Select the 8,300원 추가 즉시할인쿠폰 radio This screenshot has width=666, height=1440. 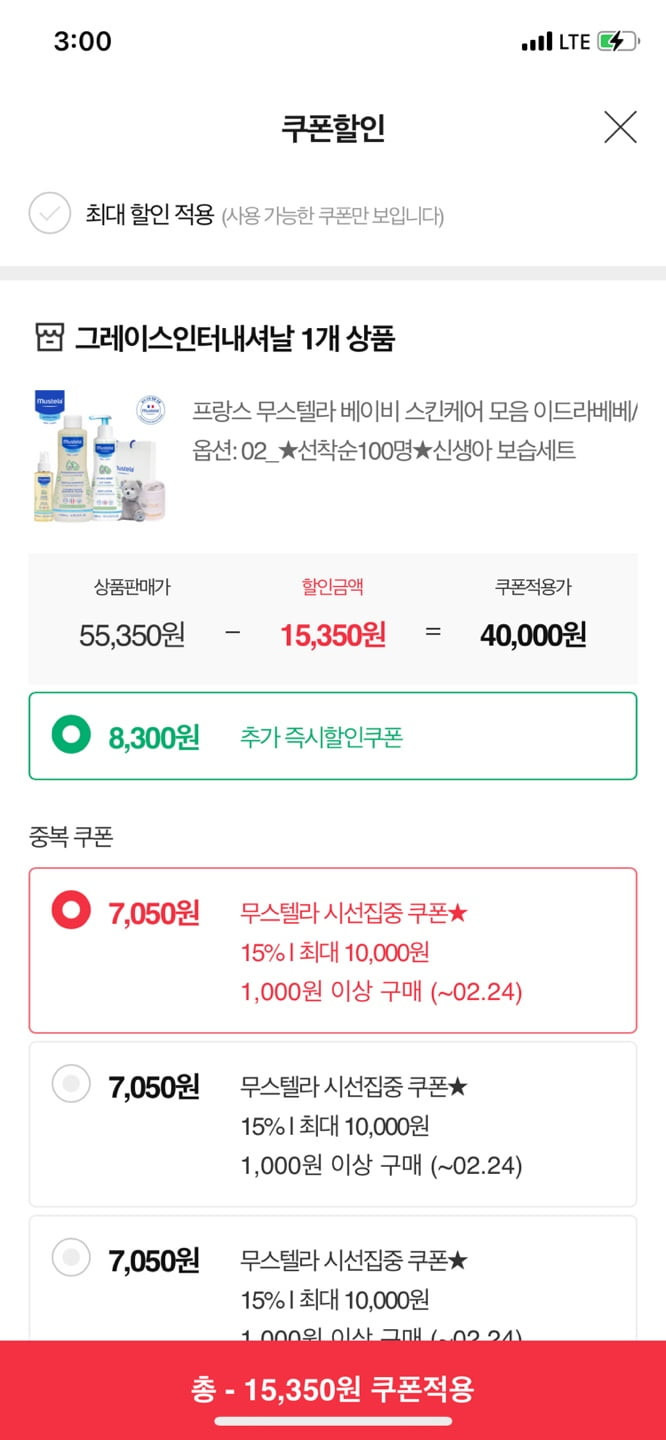point(72,736)
